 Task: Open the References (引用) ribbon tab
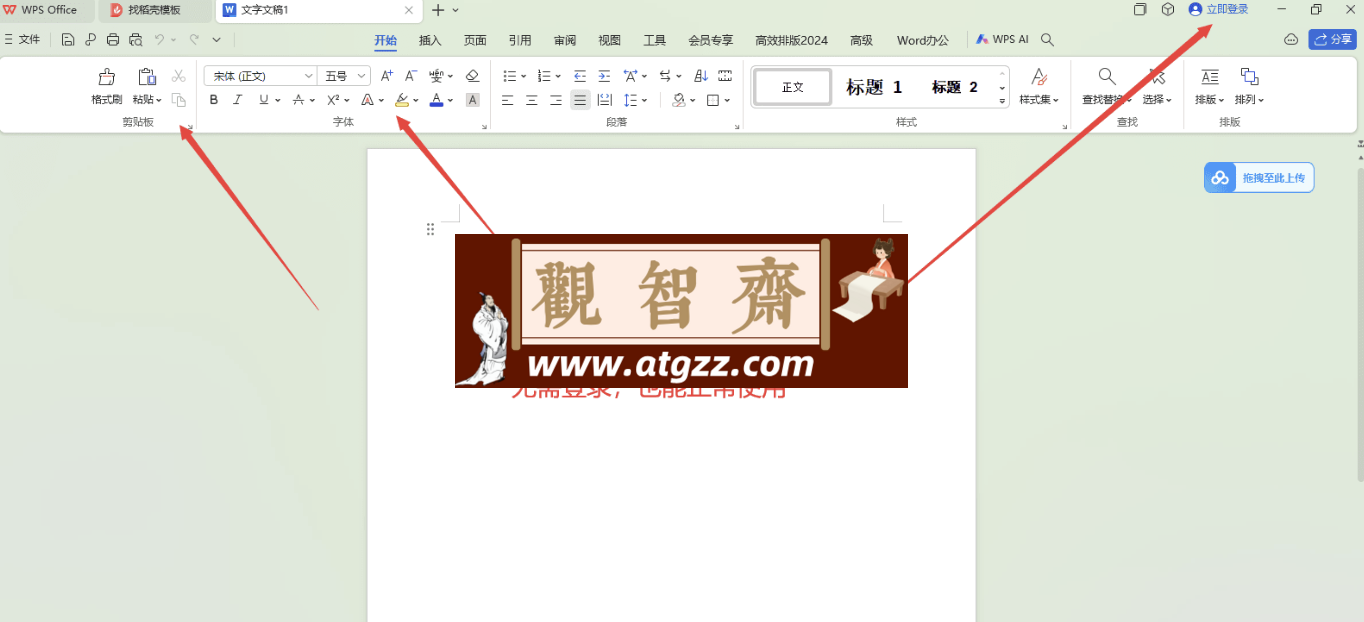[520, 40]
